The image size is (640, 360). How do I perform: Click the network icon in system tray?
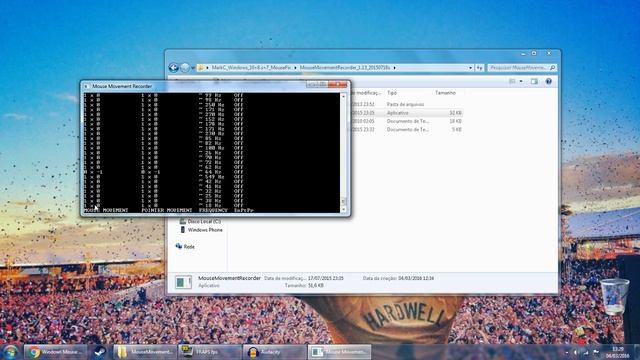pos(586,352)
